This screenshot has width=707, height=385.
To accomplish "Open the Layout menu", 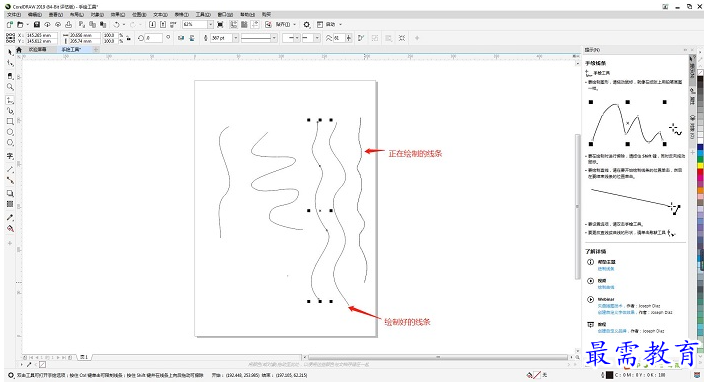I will tap(76, 14).
